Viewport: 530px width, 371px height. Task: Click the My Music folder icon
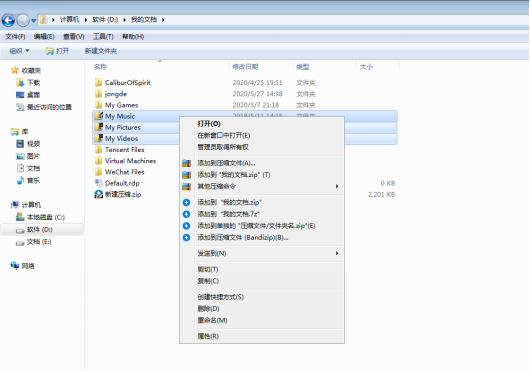tap(99, 116)
